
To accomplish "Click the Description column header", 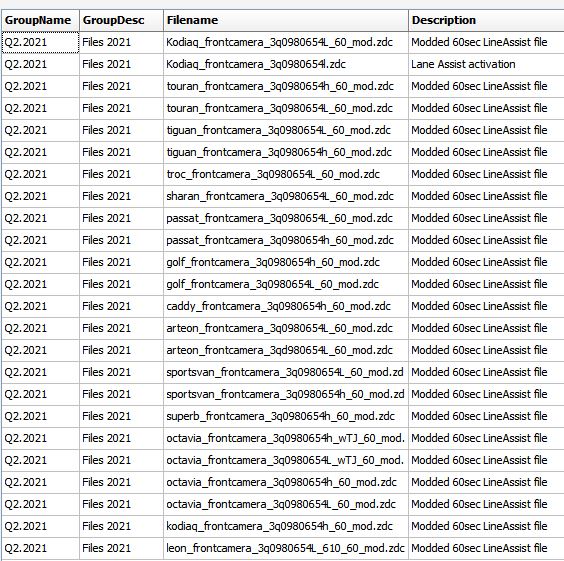I will 486,20.
